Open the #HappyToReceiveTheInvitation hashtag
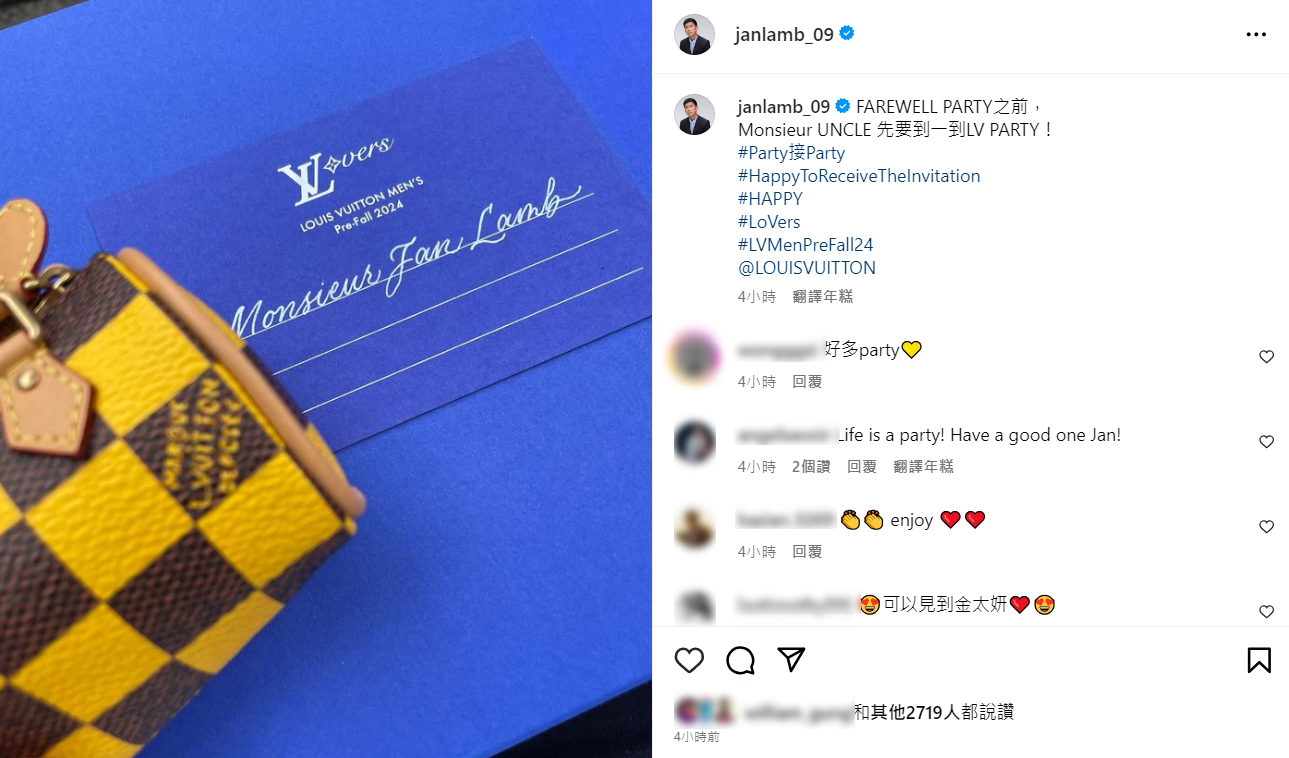1289x758 pixels. tap(859, 176)
